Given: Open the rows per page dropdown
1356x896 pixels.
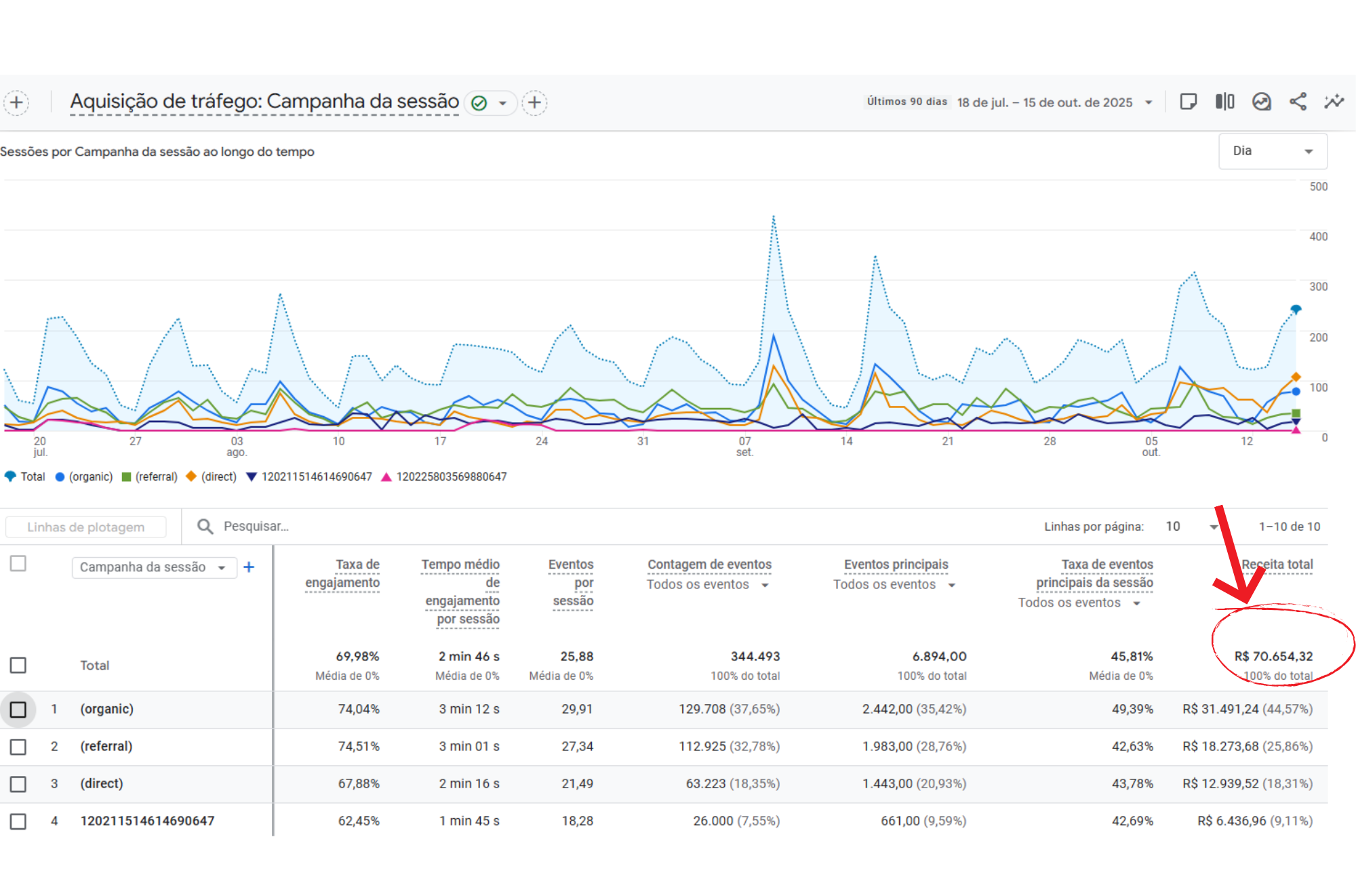Looking at the screenshot, I should click(x=1191, y=527).
